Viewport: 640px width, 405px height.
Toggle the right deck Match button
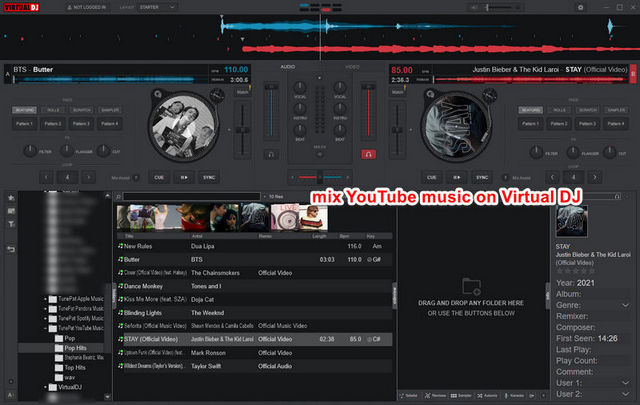[x=398, y=92]
